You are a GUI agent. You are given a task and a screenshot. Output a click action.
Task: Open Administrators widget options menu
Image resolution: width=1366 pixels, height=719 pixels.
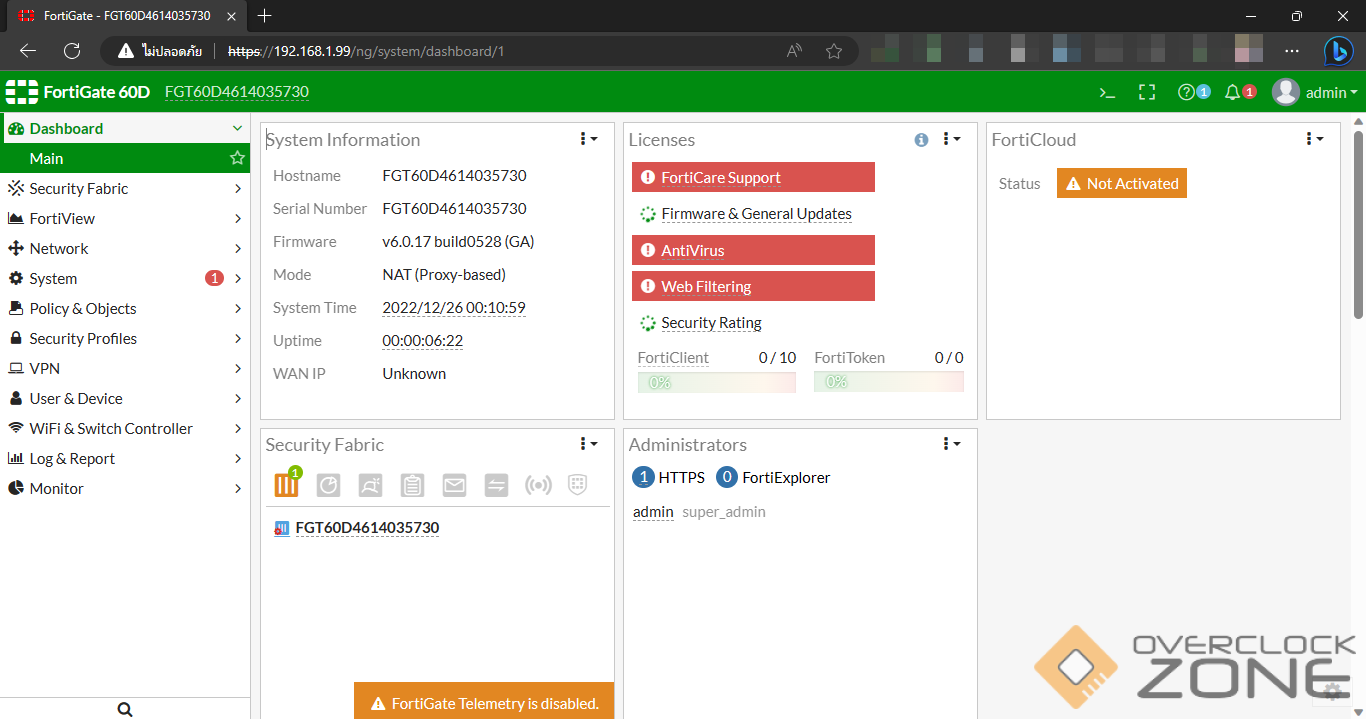click(951, 444)
